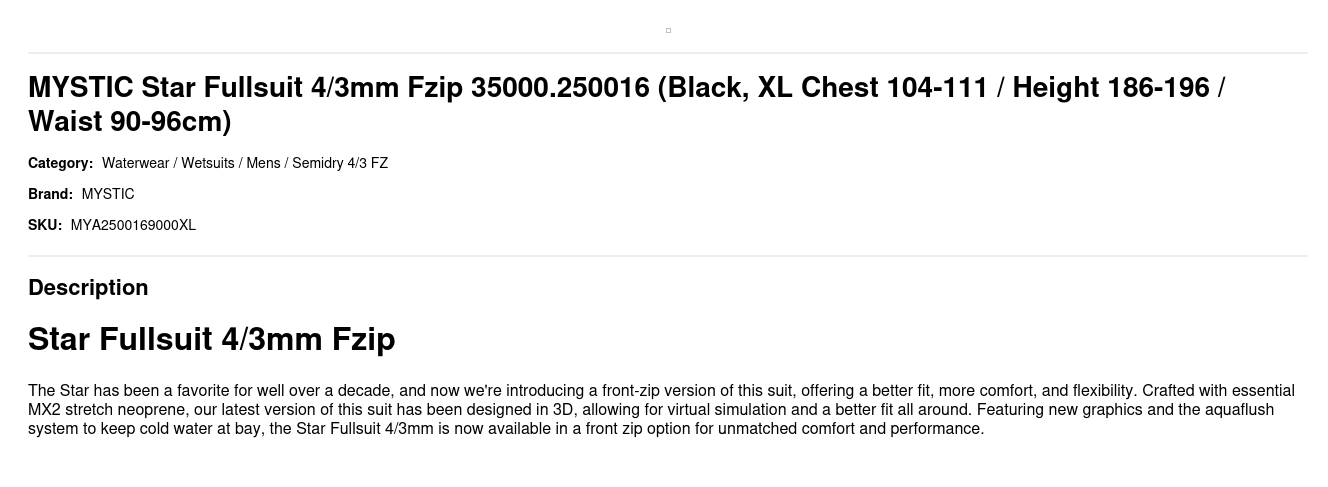1328x487 pixels.
Task: Click '35000.250016' model number in the title
Action: [560, 88]
